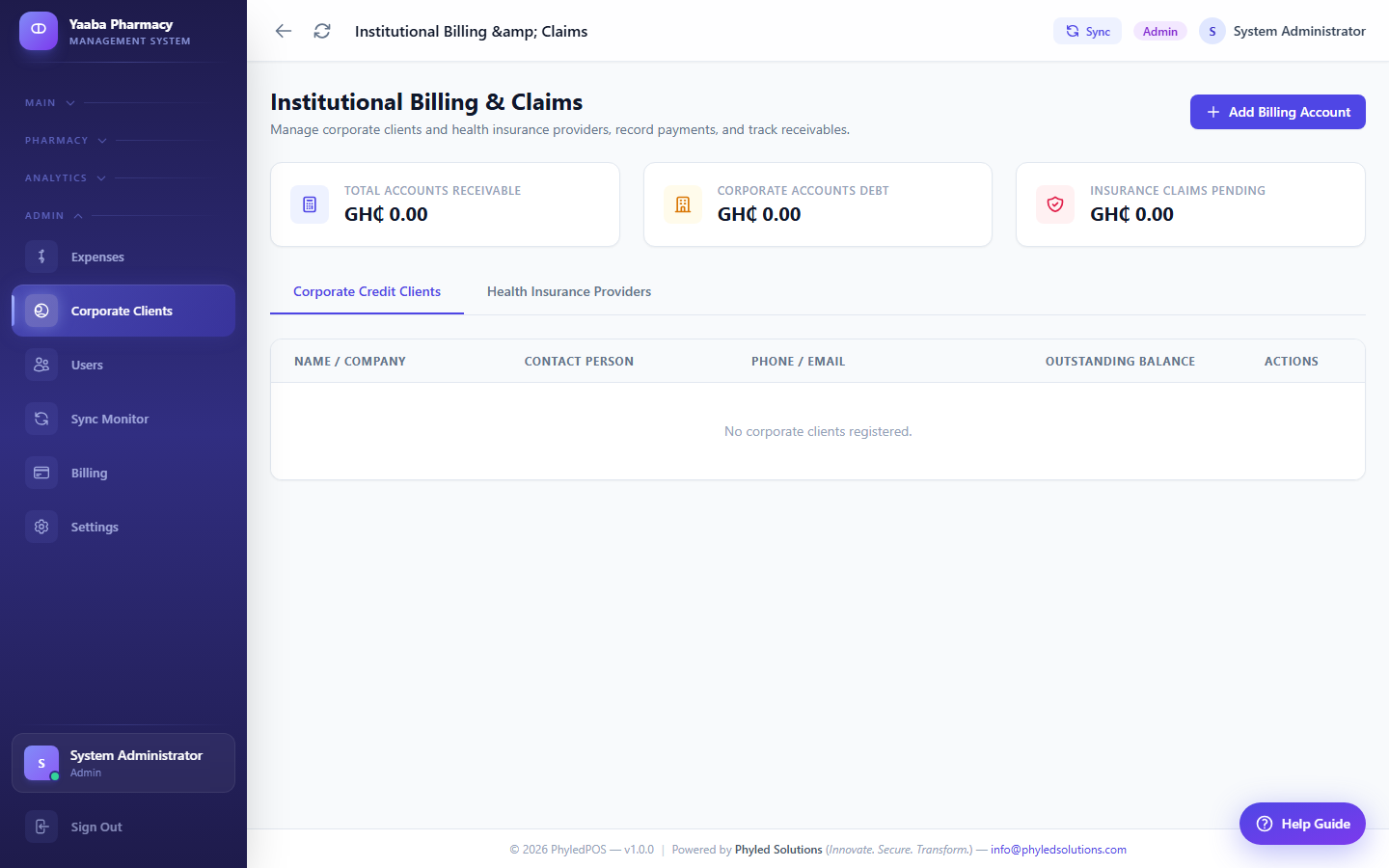Click the Name / Company column header
Image resolution: width=1389 pixels, height=868 pixels.
point(350,362)
